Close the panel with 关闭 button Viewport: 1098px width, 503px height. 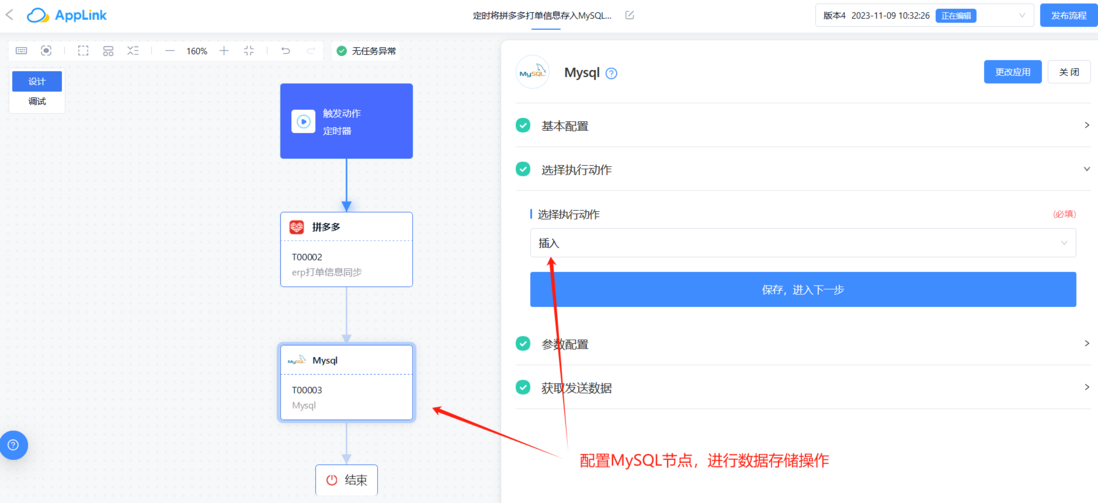[x=1069, y=72]
